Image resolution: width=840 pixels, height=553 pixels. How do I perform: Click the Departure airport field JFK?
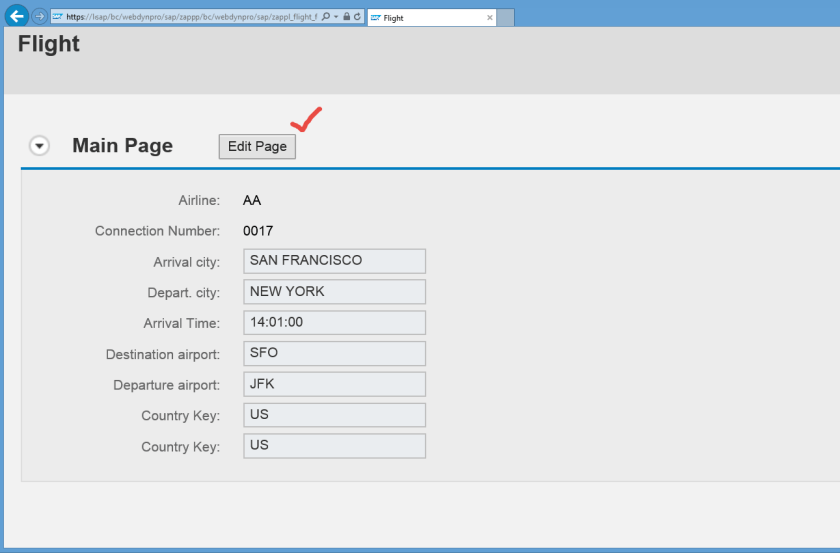pyautogui.click(x=334, y=384)
